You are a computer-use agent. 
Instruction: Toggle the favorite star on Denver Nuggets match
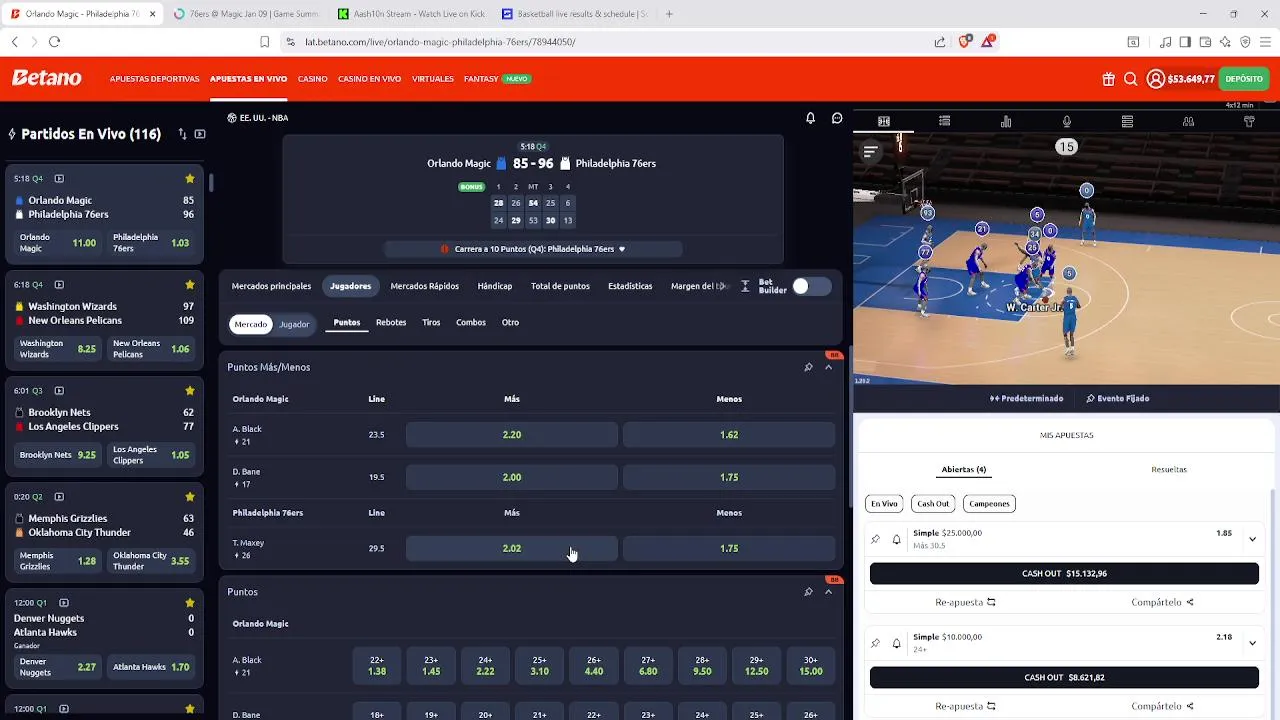click(190, 603)
